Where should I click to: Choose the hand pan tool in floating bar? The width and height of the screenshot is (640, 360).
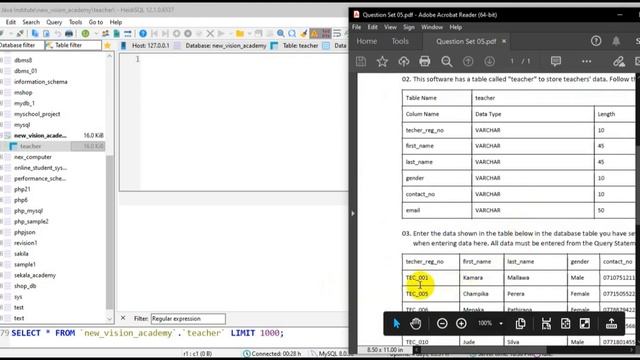click(x=416, y=323)
